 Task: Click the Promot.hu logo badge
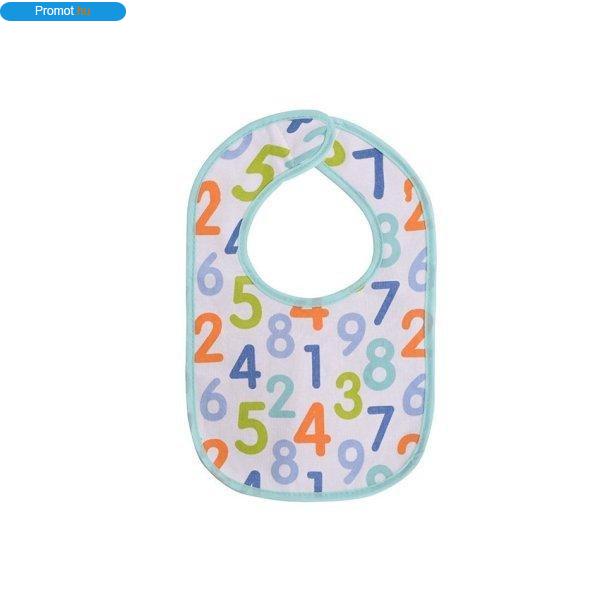tap(63, 11)
